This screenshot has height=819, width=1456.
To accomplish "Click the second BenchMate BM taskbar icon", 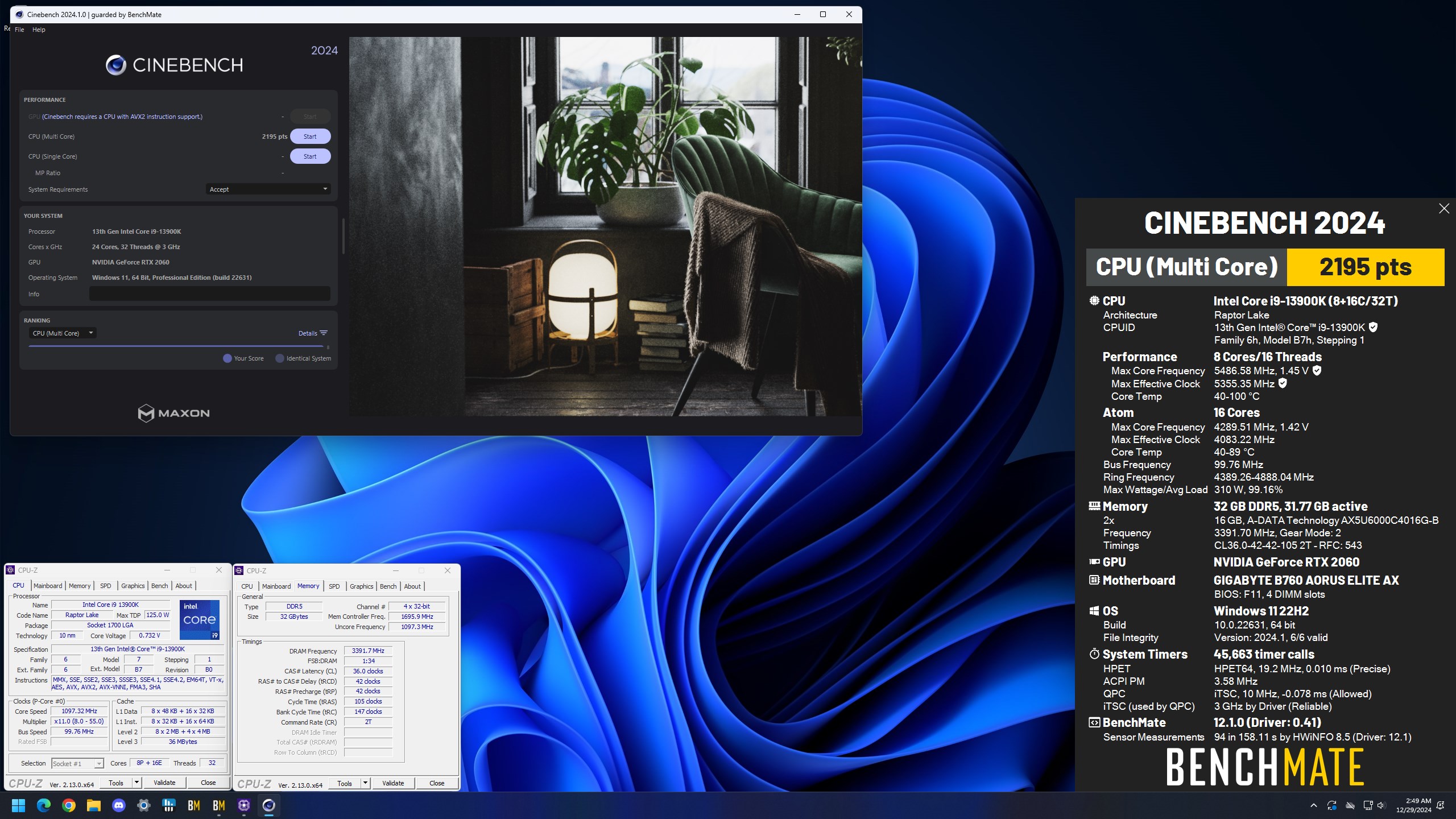I will pos(219,805).
